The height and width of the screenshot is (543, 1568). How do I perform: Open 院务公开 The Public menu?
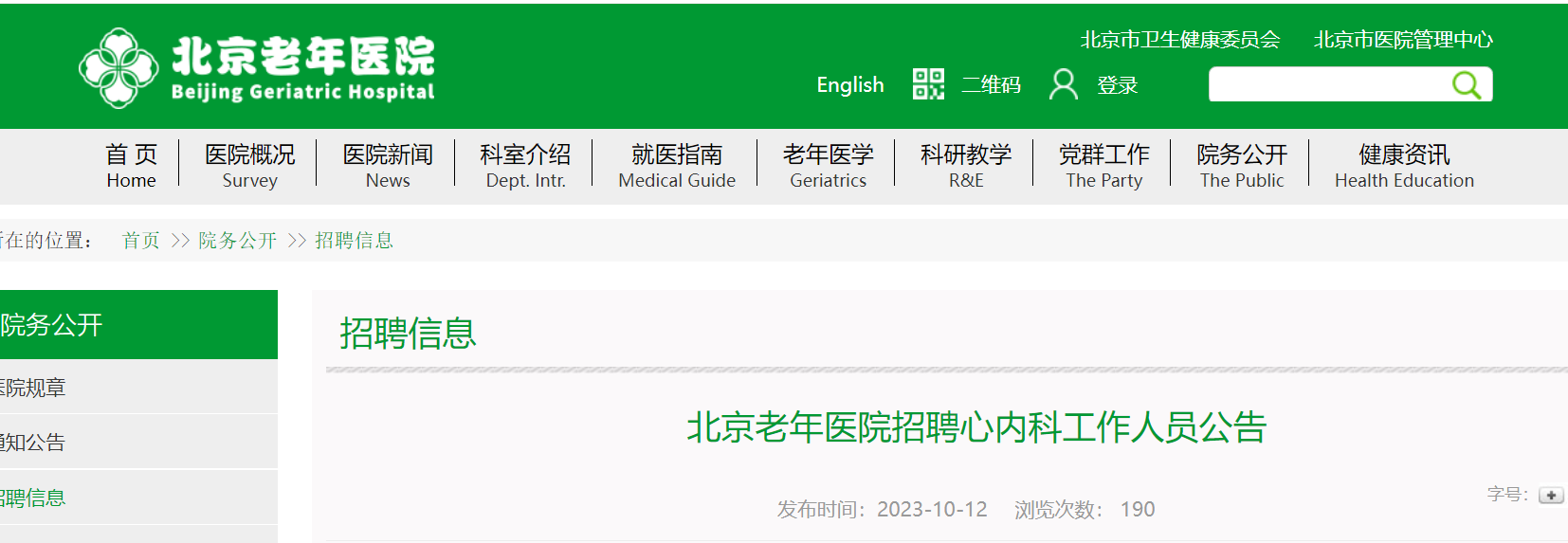pos(1242,166)
